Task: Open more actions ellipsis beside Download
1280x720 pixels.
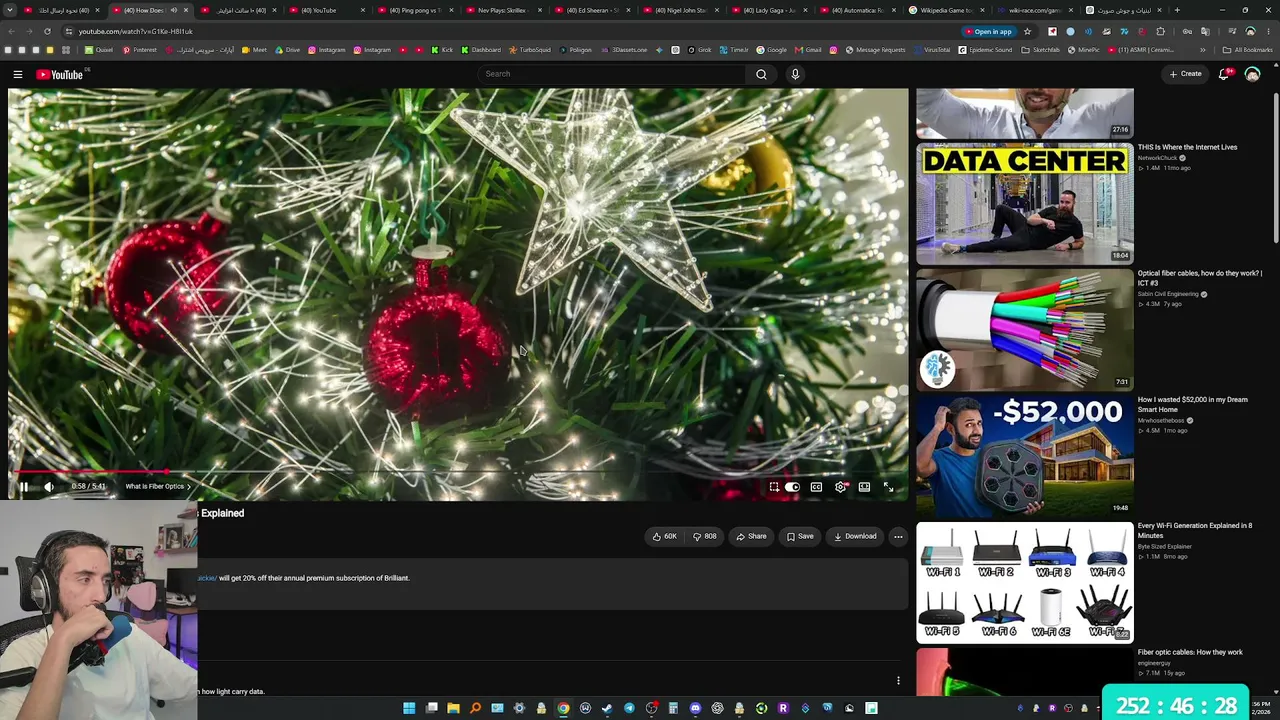Action: [x=898, y=536]
